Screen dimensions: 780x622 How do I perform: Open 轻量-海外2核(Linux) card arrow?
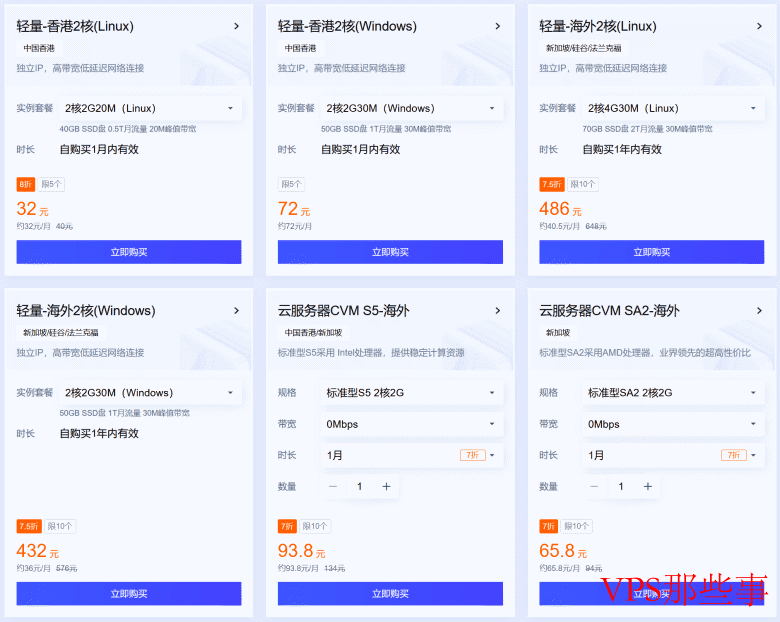coord(759,26)
